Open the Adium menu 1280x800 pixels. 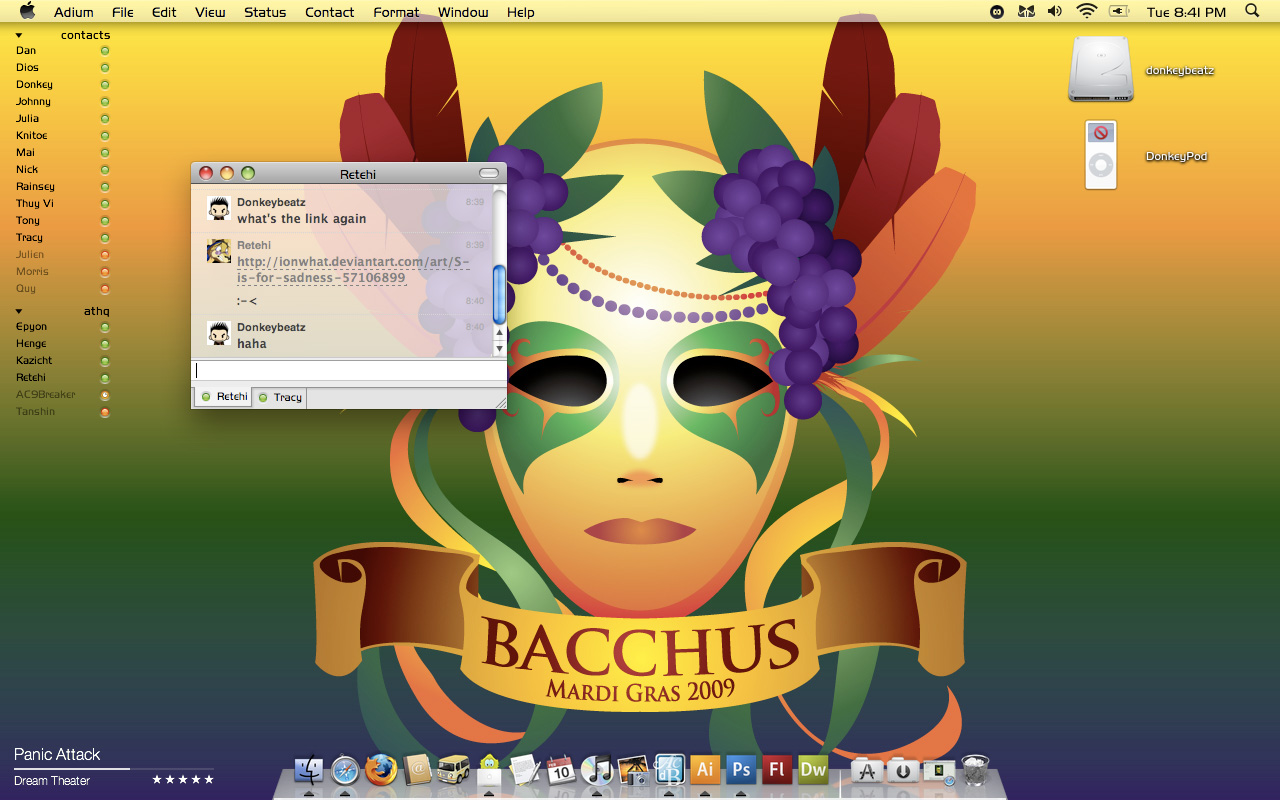[x=74, y=12]
